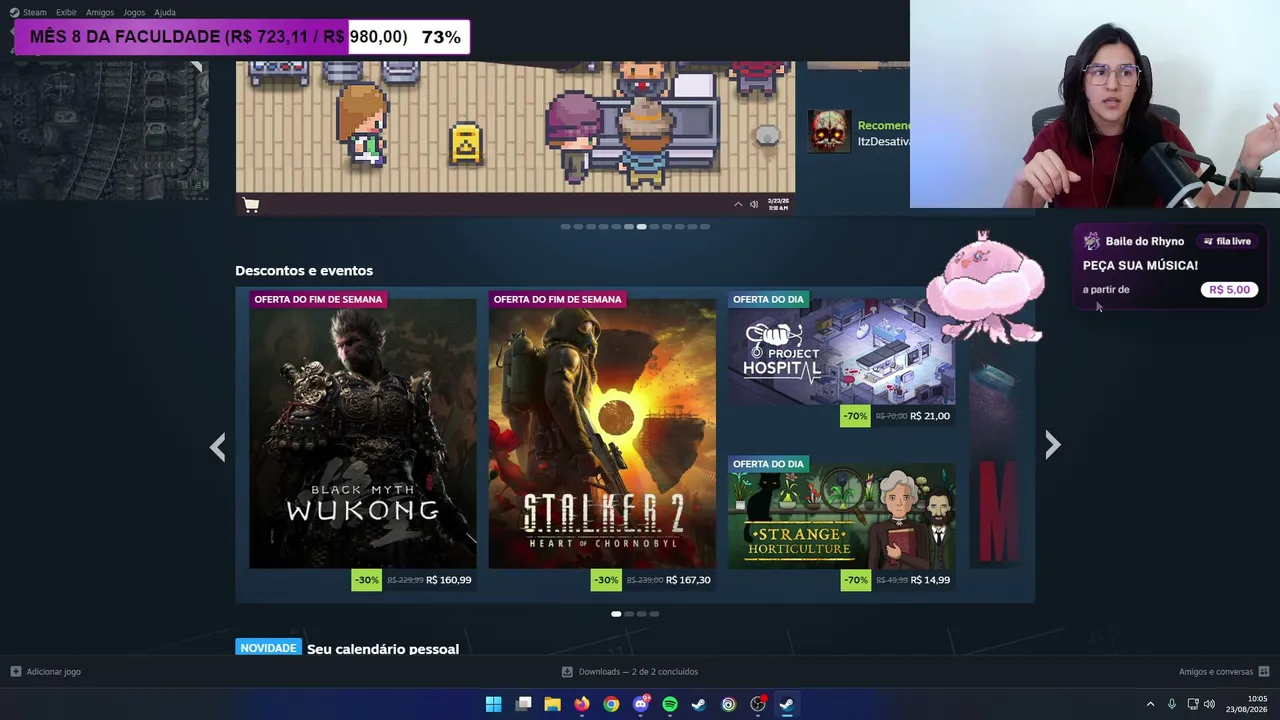This screenshot has height=720, width=1280.
Task: Select the first featured carousel page dot
Action: (565, 227)
